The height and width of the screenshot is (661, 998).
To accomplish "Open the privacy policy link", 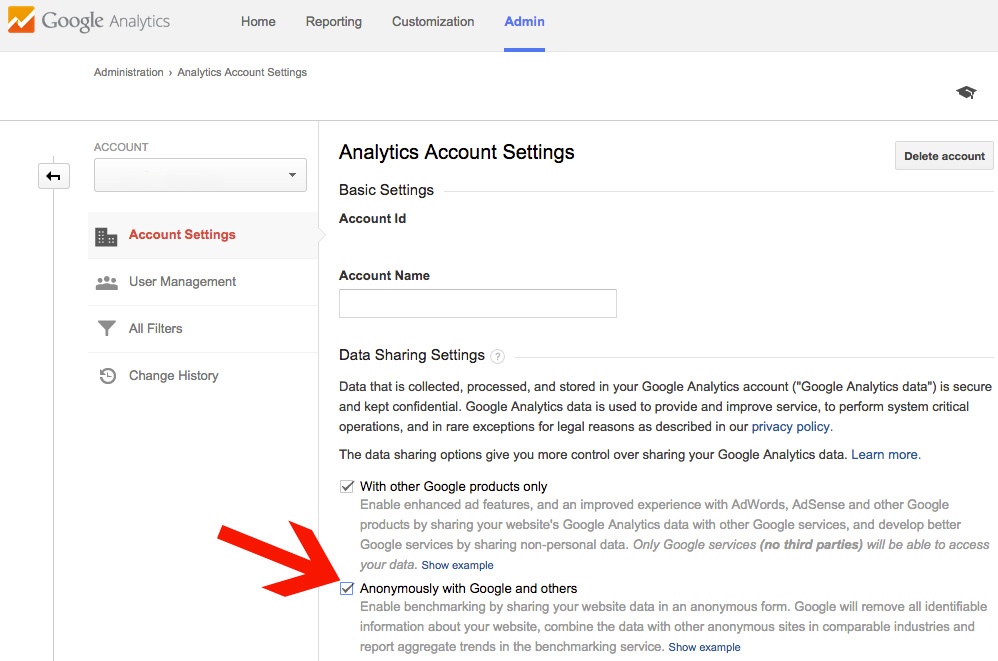I will (x=790, y=426).
